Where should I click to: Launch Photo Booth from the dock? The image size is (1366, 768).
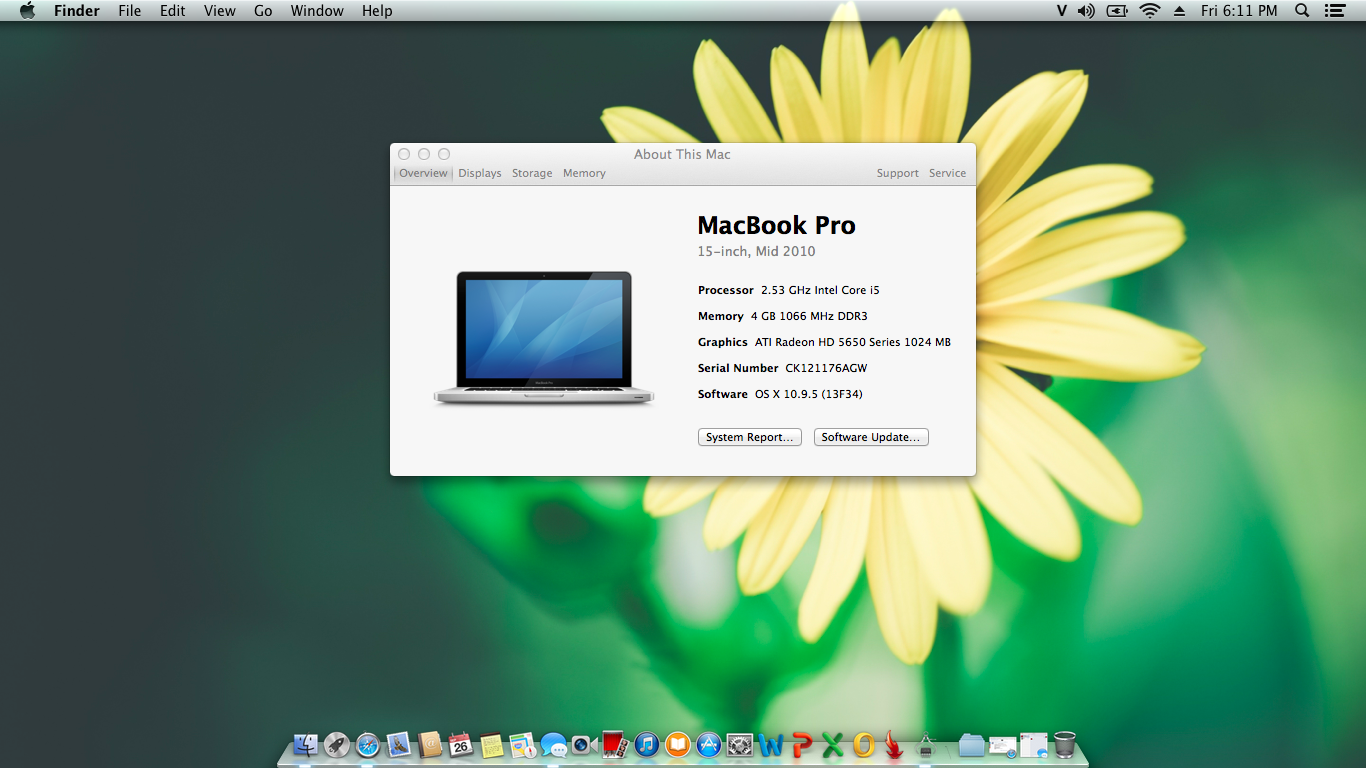click(616, 745)
